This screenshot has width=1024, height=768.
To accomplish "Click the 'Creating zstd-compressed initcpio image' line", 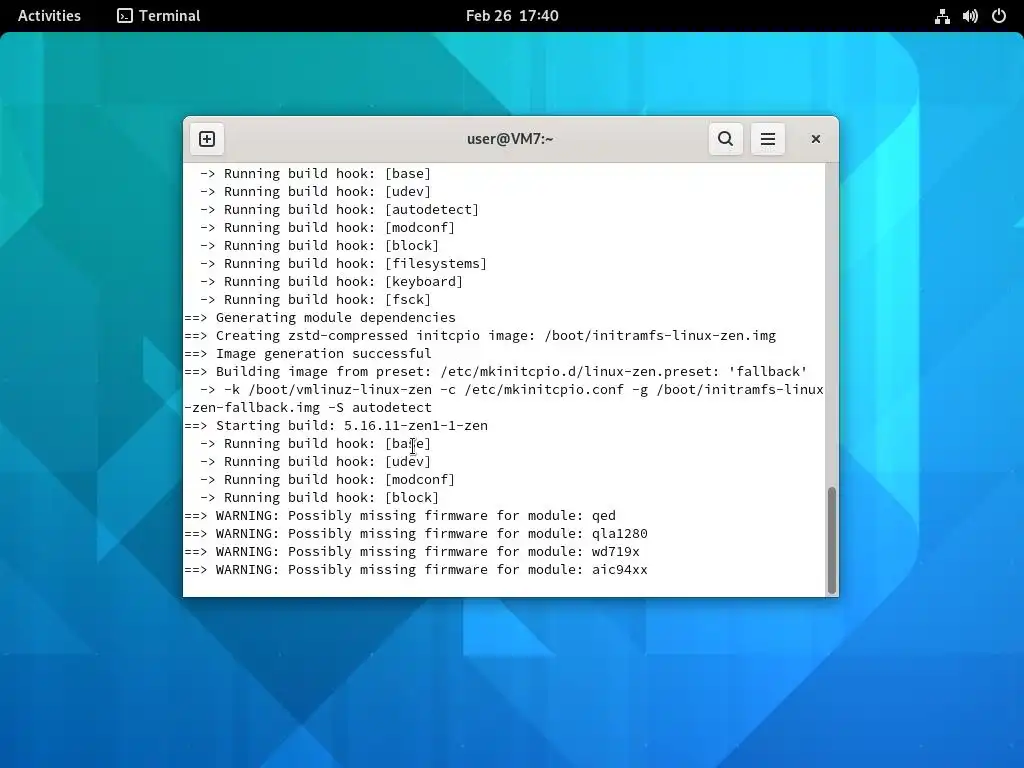I will click(x=480, y=336).
